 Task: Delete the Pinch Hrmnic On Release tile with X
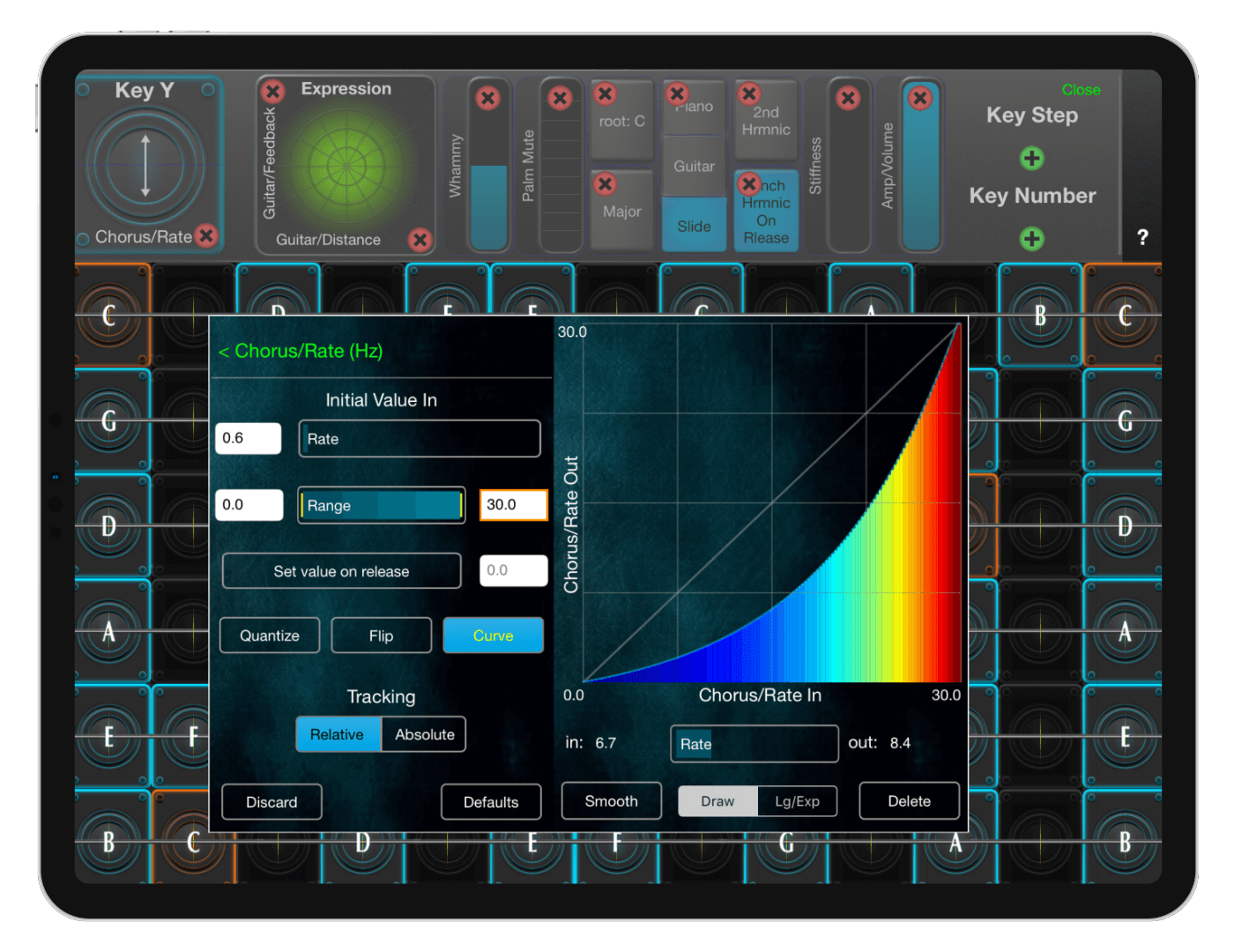click(749, 184)
